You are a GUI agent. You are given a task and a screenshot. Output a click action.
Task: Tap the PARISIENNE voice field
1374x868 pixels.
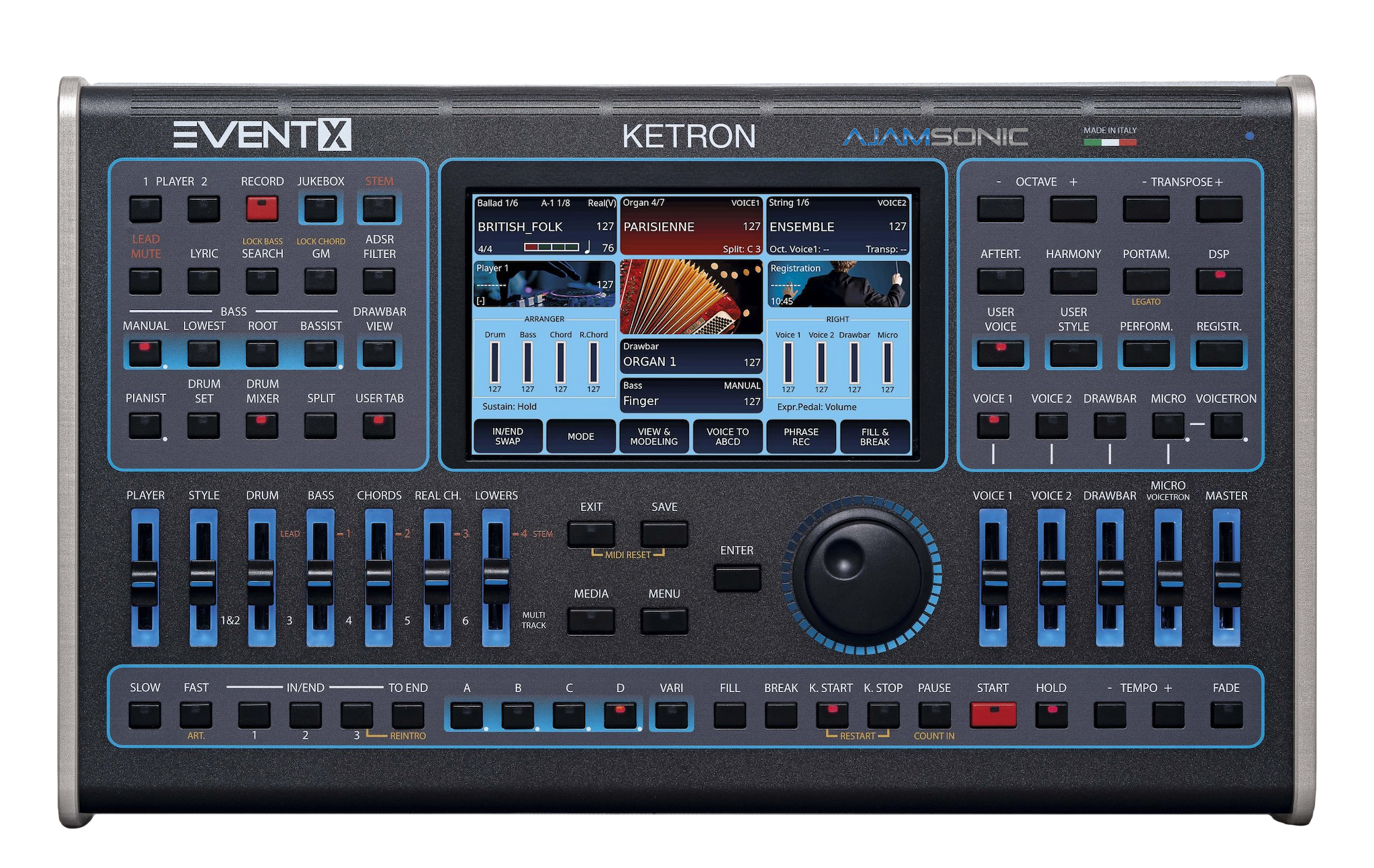pyautogui.click(x=691, y=226)
